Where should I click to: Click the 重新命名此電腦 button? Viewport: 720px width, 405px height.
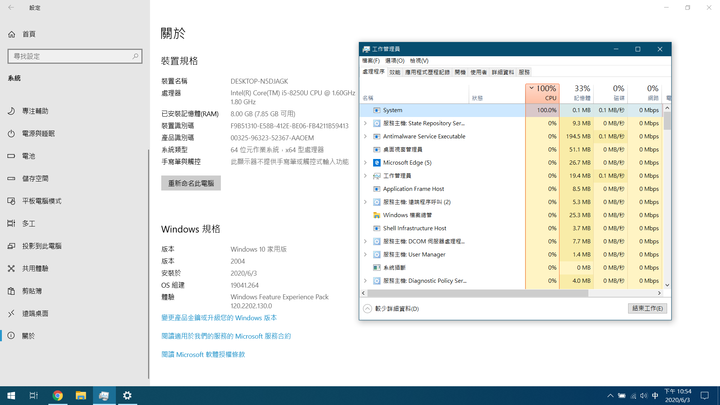[x=191, y=183]
